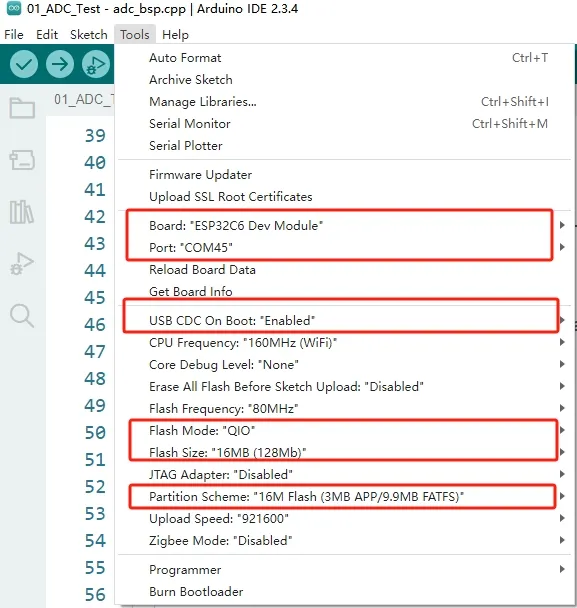Open the Library Manager books icon
The width and height of the screenshot is (577, 608).
[x=22, y=212]
